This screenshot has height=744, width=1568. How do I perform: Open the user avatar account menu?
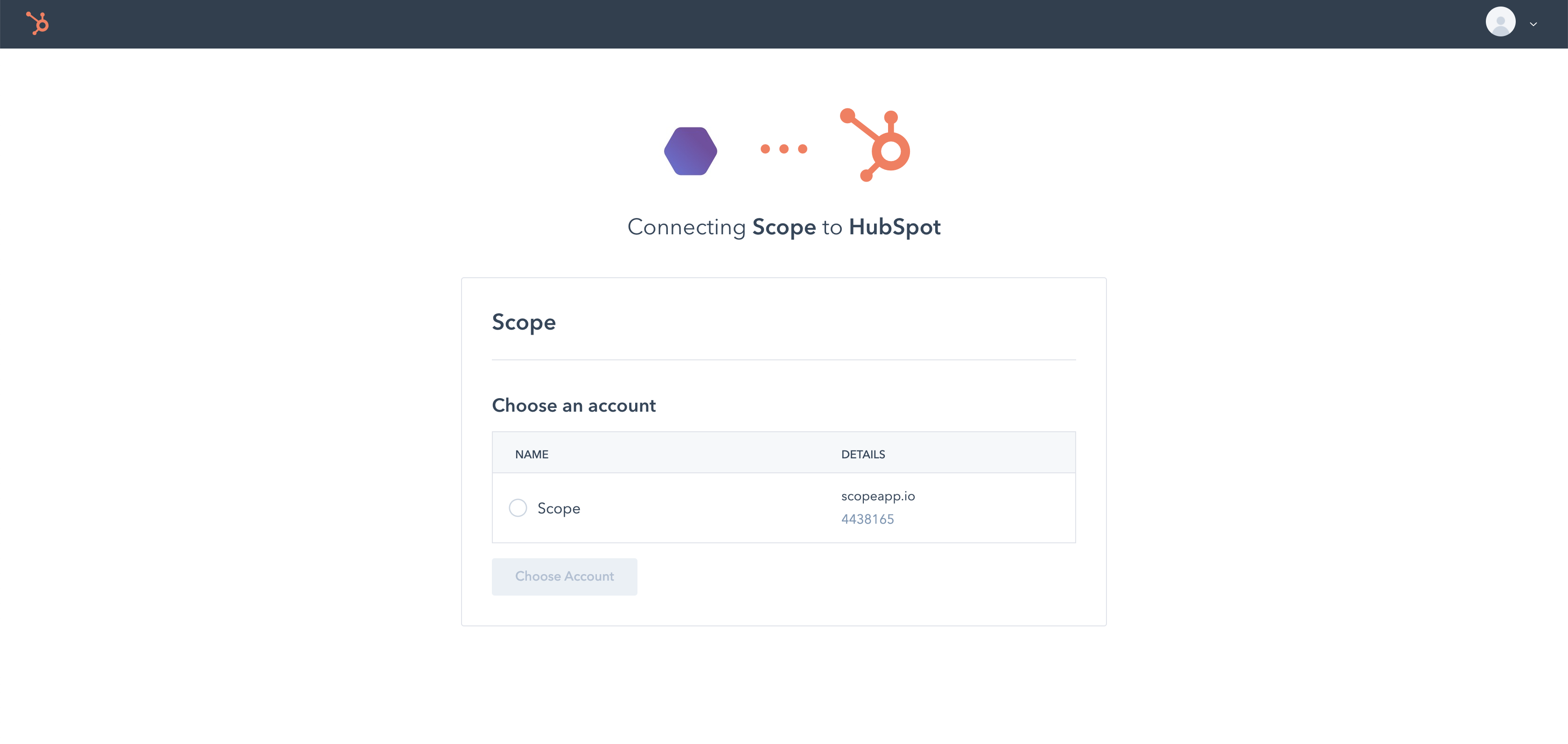[1500, 22]
